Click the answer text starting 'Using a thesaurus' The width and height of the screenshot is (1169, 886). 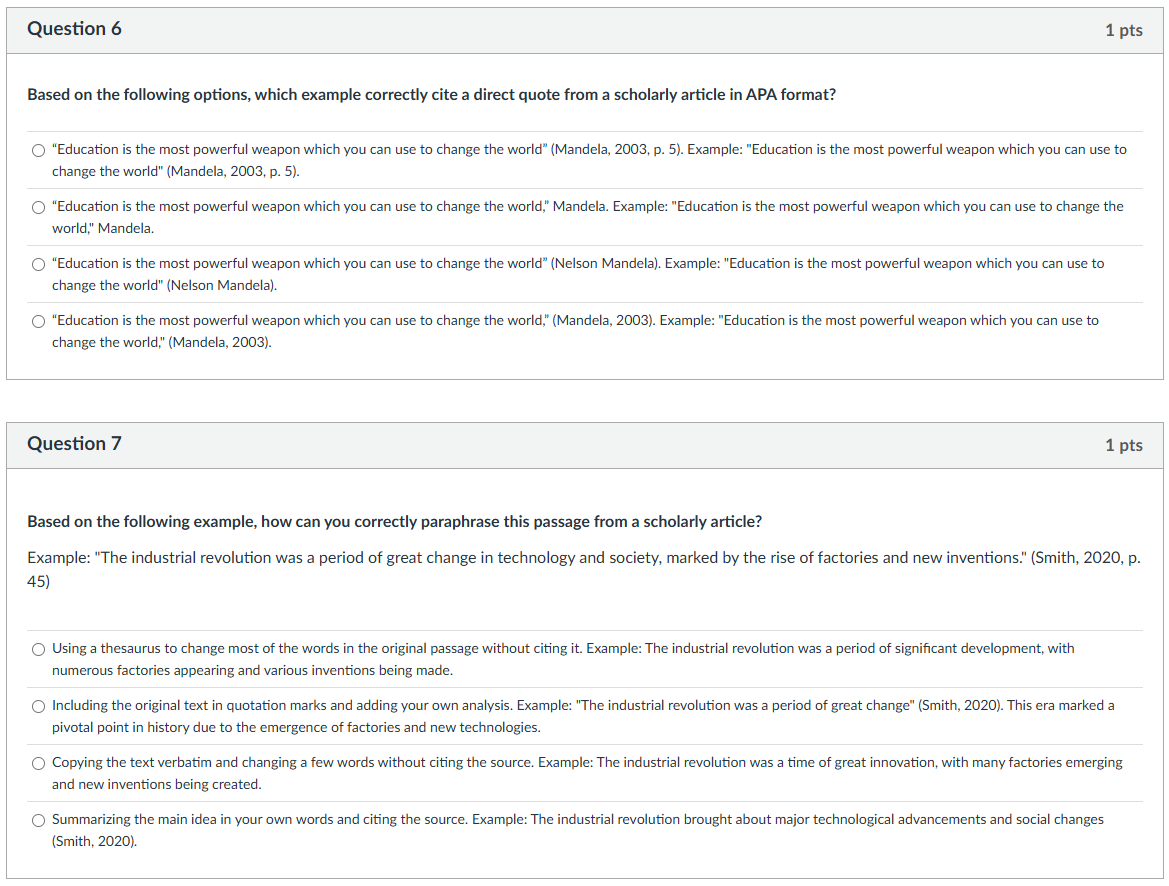click(563, 659)
